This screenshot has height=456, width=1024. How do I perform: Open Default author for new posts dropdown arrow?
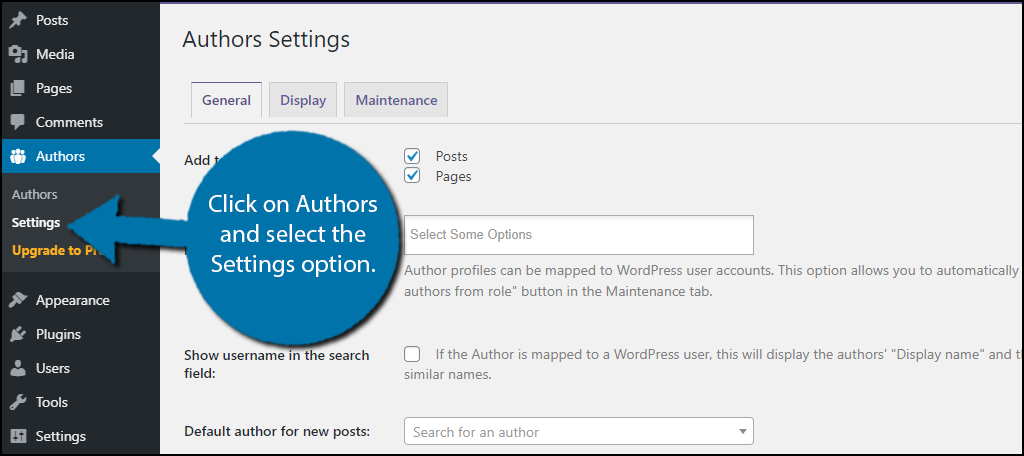742,432
